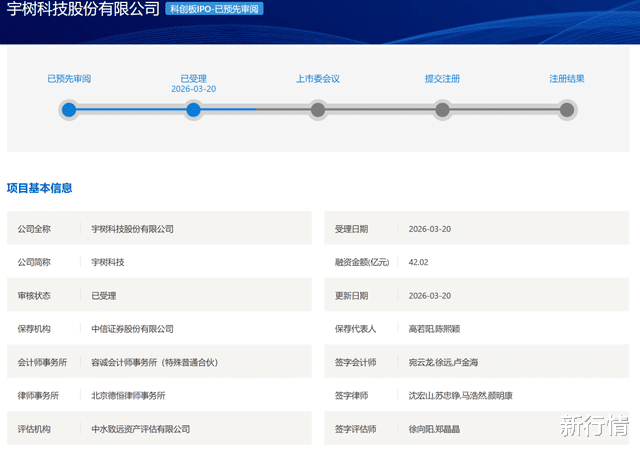Select the 上市委会议 stage label
Viewport: 640px width, 452px height.
318,78
